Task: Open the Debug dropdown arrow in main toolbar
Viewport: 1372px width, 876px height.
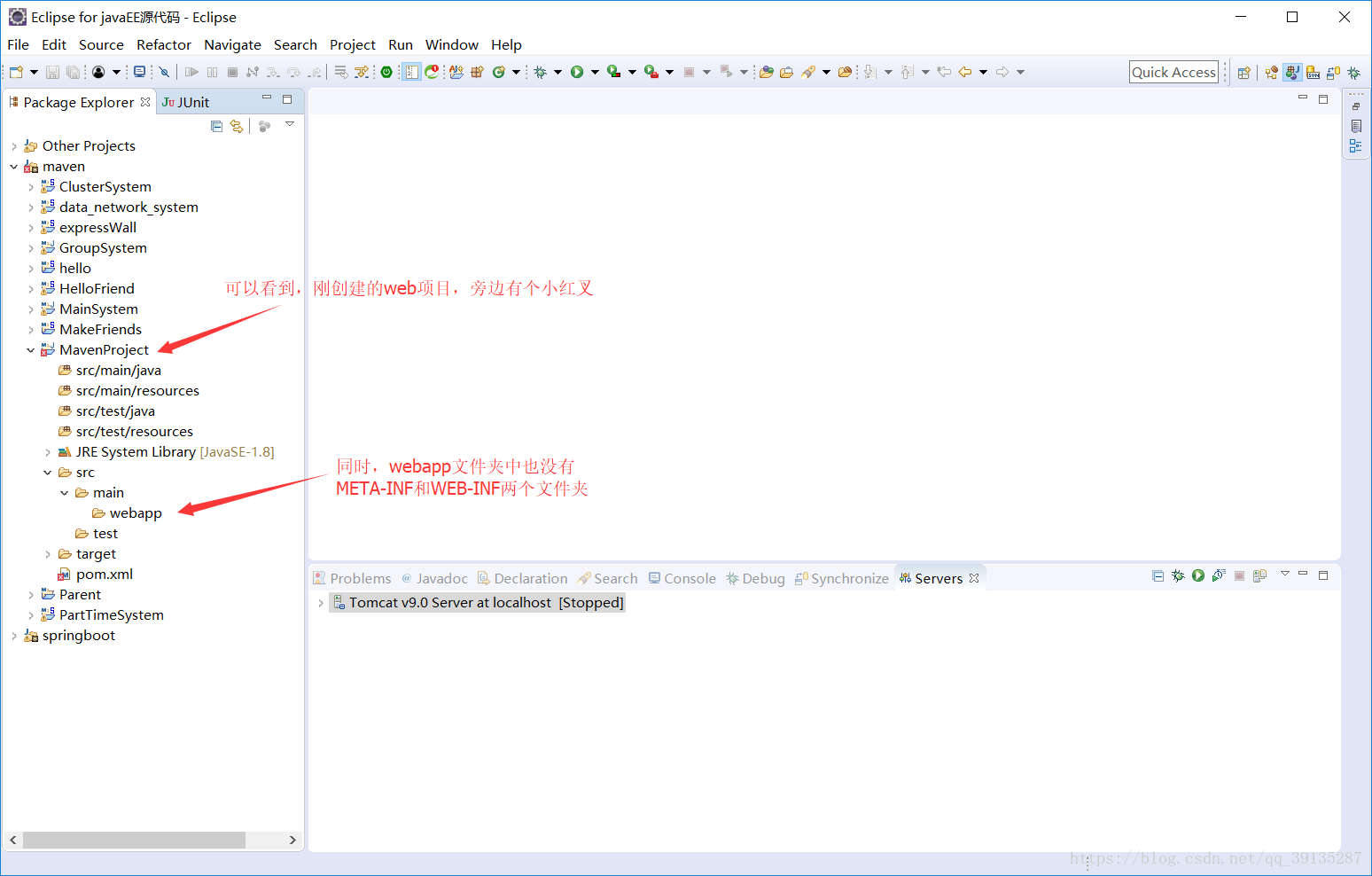Action: point(557,72)
